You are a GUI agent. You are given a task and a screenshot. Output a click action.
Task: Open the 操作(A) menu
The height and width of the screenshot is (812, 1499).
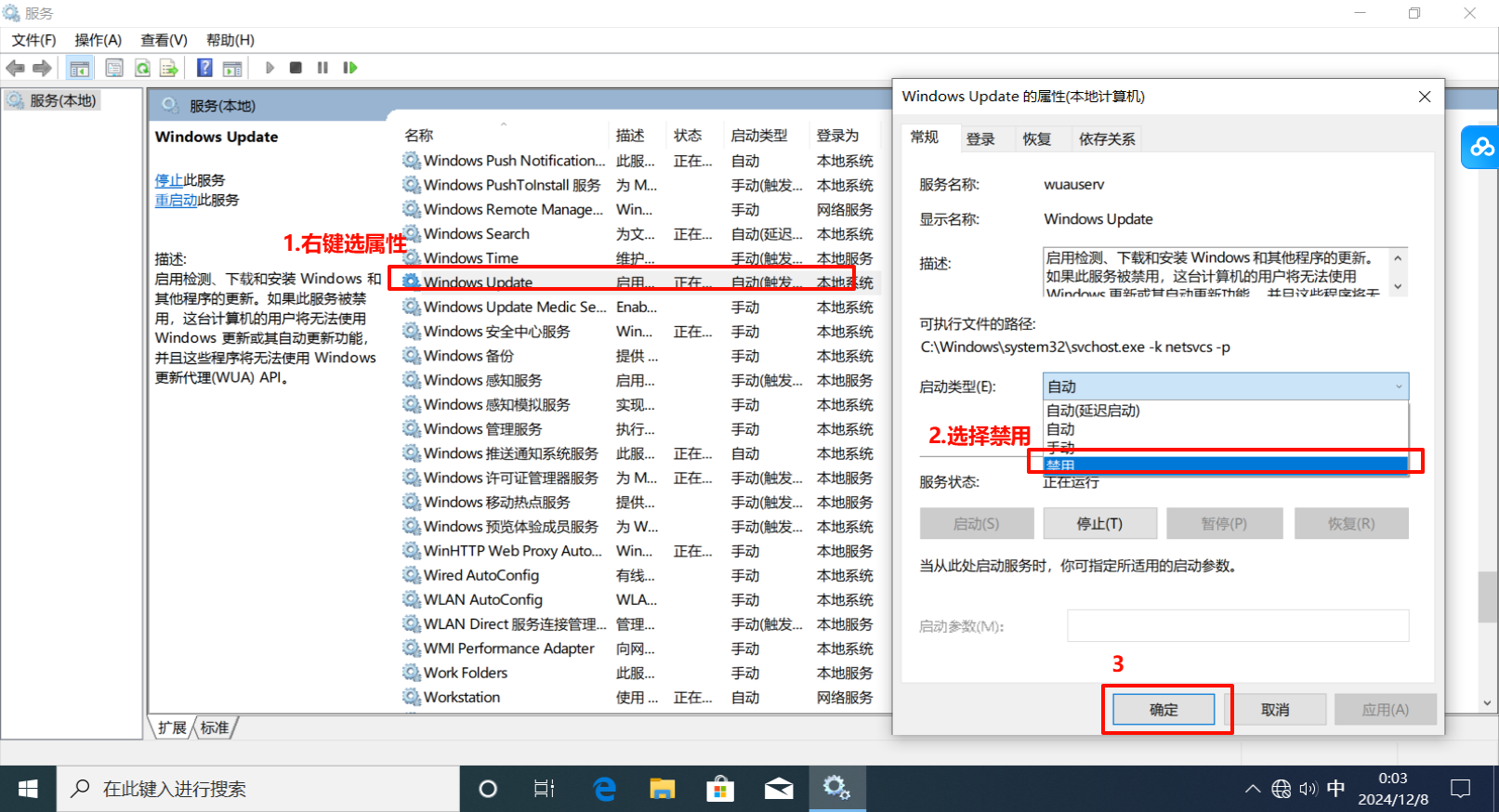point(98,40)
